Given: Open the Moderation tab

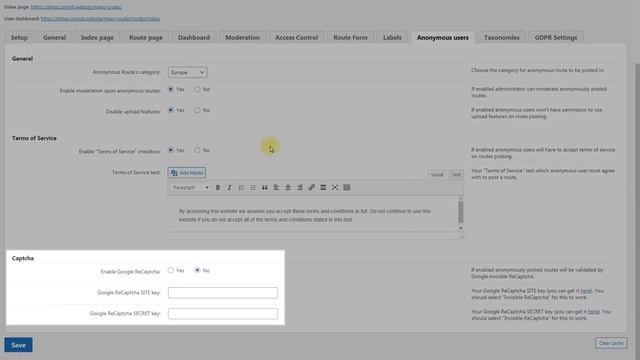Looking at the screenshot, I should click(242, 37).
